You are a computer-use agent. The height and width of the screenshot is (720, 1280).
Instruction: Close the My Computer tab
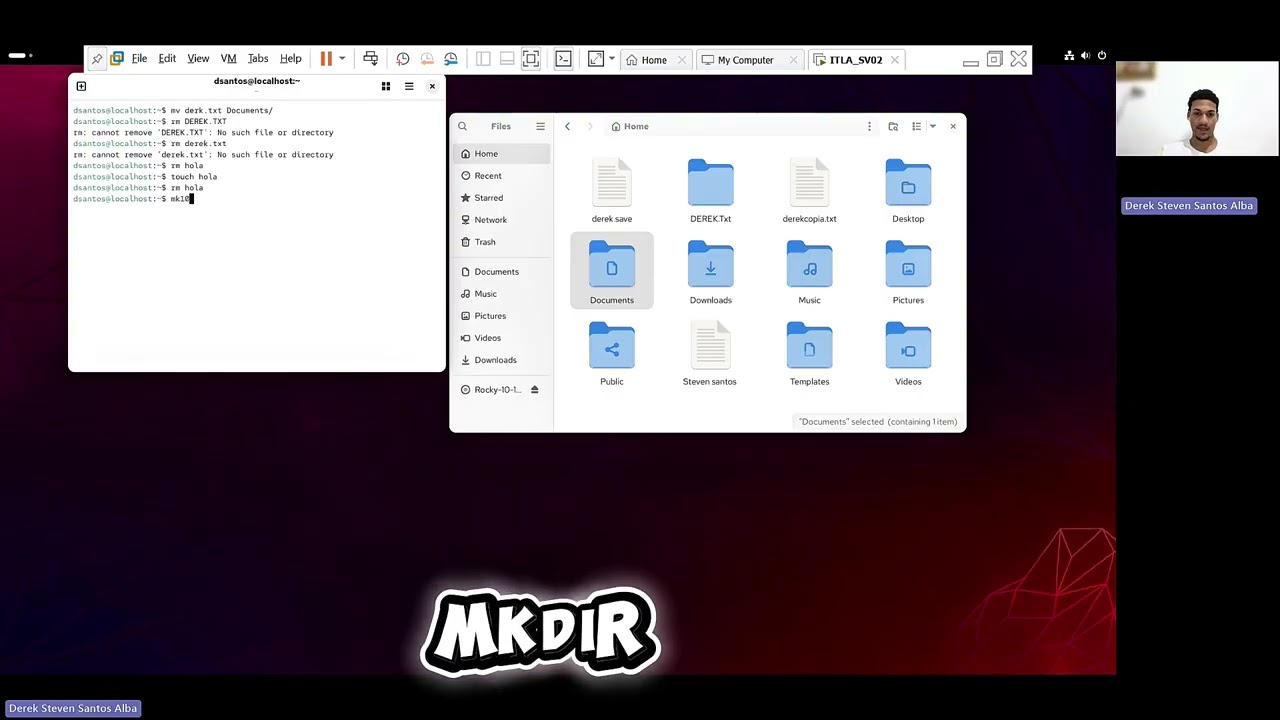(x=794, y=60)
